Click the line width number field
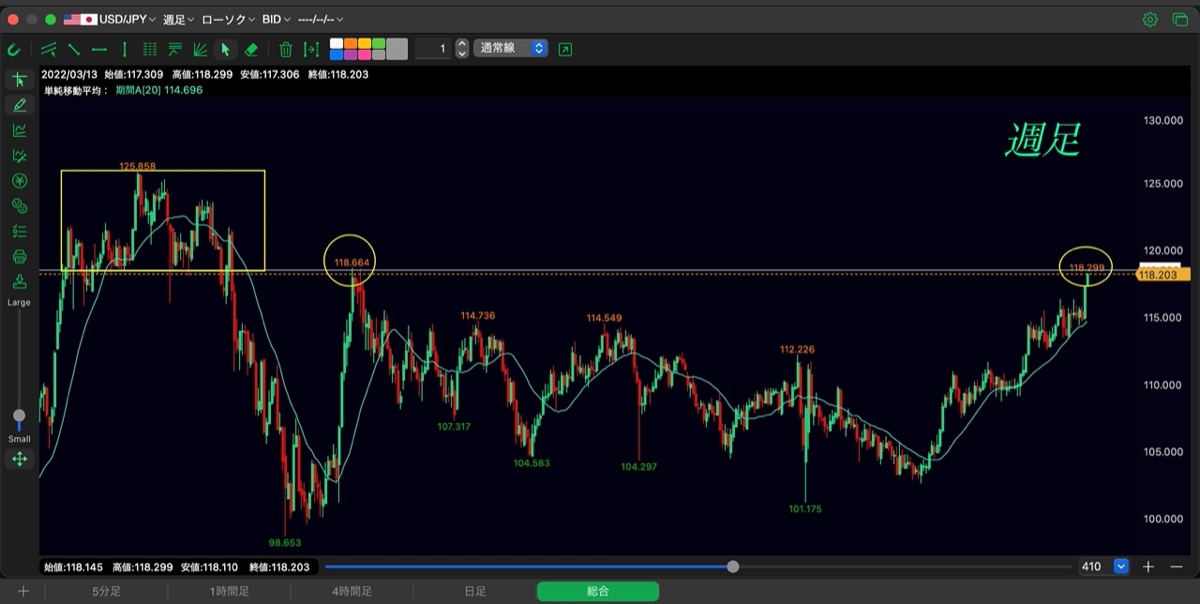Screen dimensions: 1200x604 coord(433,48)
